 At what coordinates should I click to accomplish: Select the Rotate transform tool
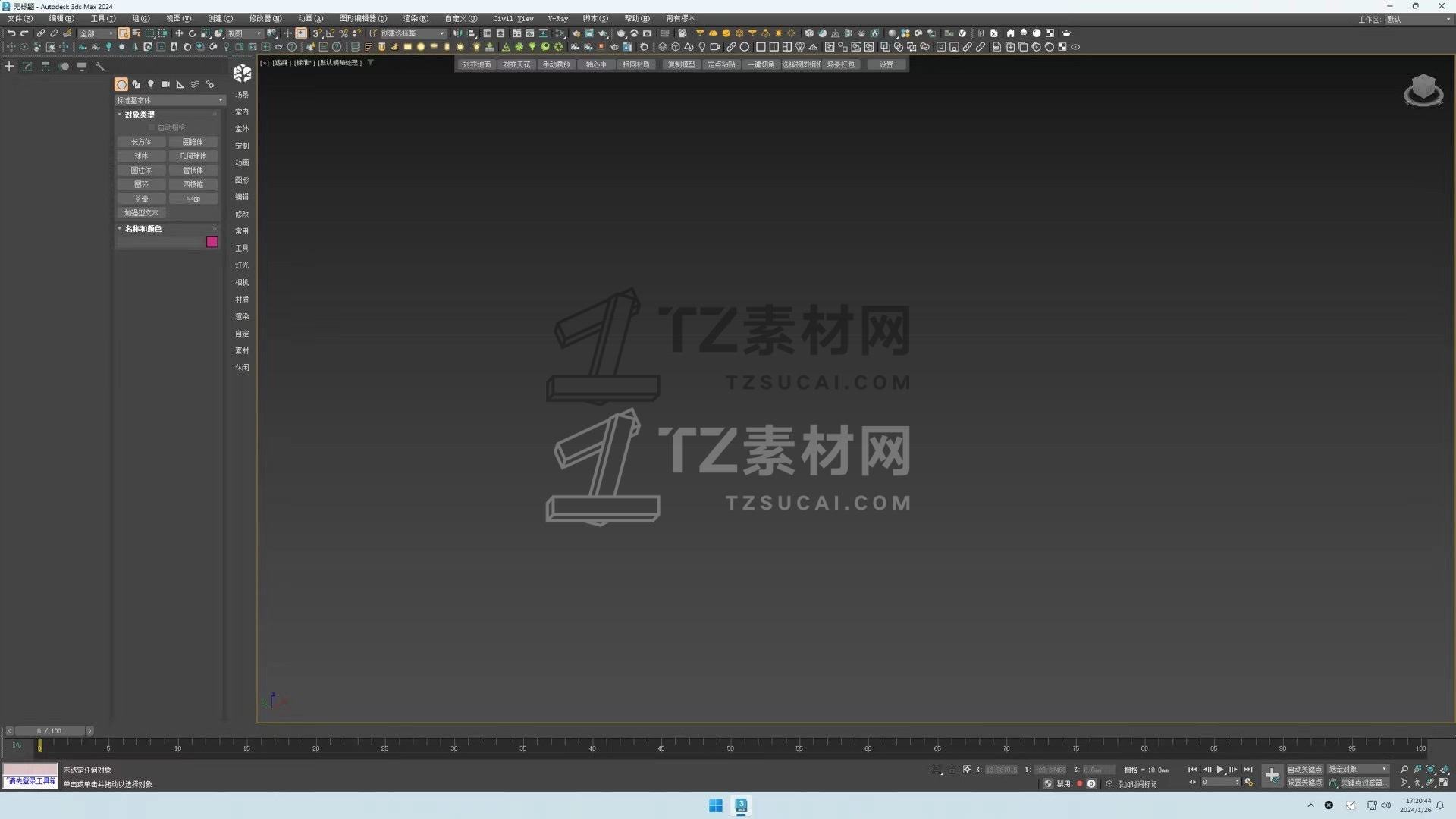tap(192, 33)
